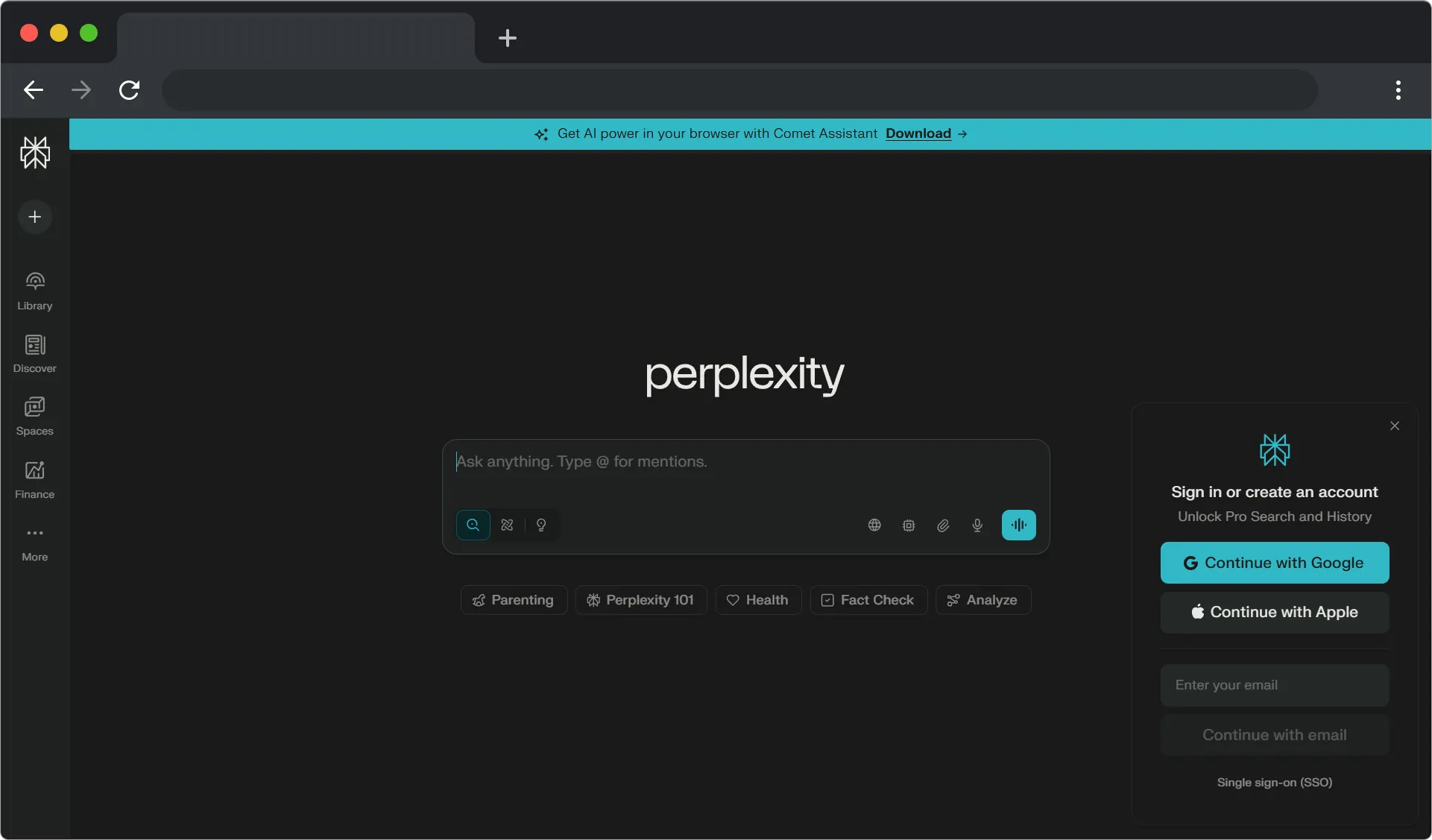Switch to Research mode
The height and width of the screenshot is (840, 1432).
pos(506,525)
